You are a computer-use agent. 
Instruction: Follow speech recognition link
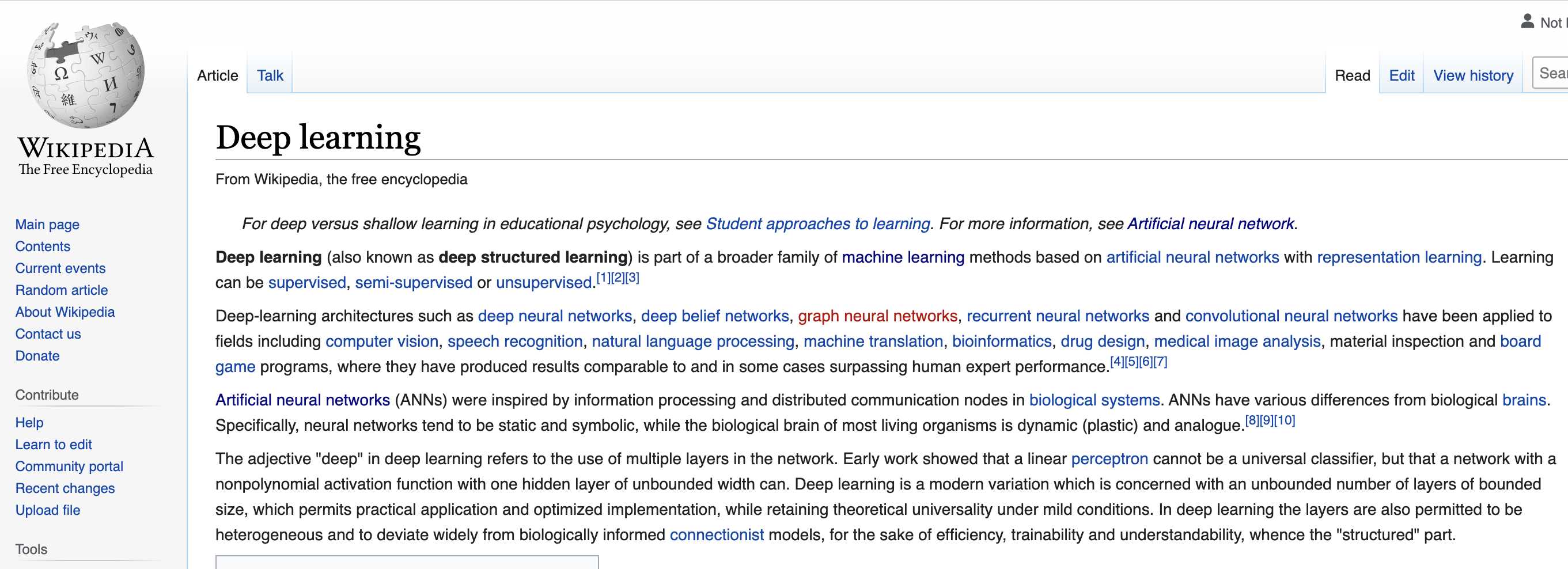point(516,342)
